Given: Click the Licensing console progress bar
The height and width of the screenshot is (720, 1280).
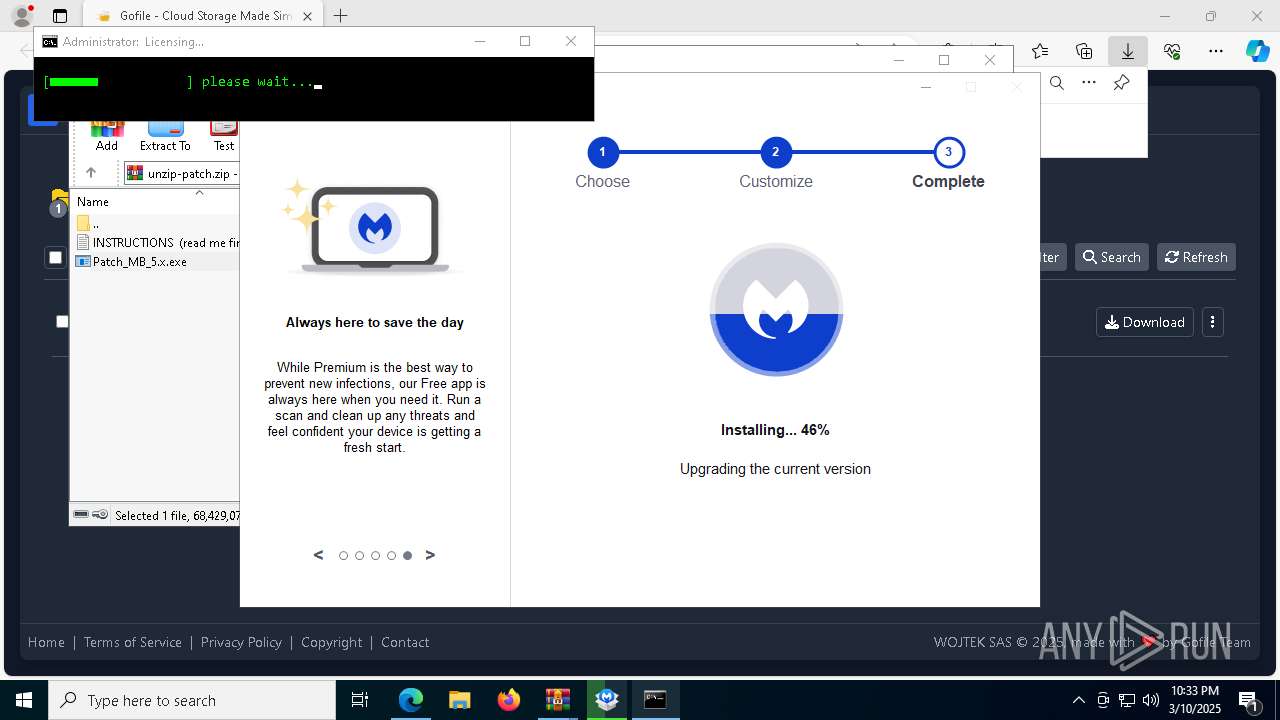Looking at the screenshot, I should pos(117,82).
